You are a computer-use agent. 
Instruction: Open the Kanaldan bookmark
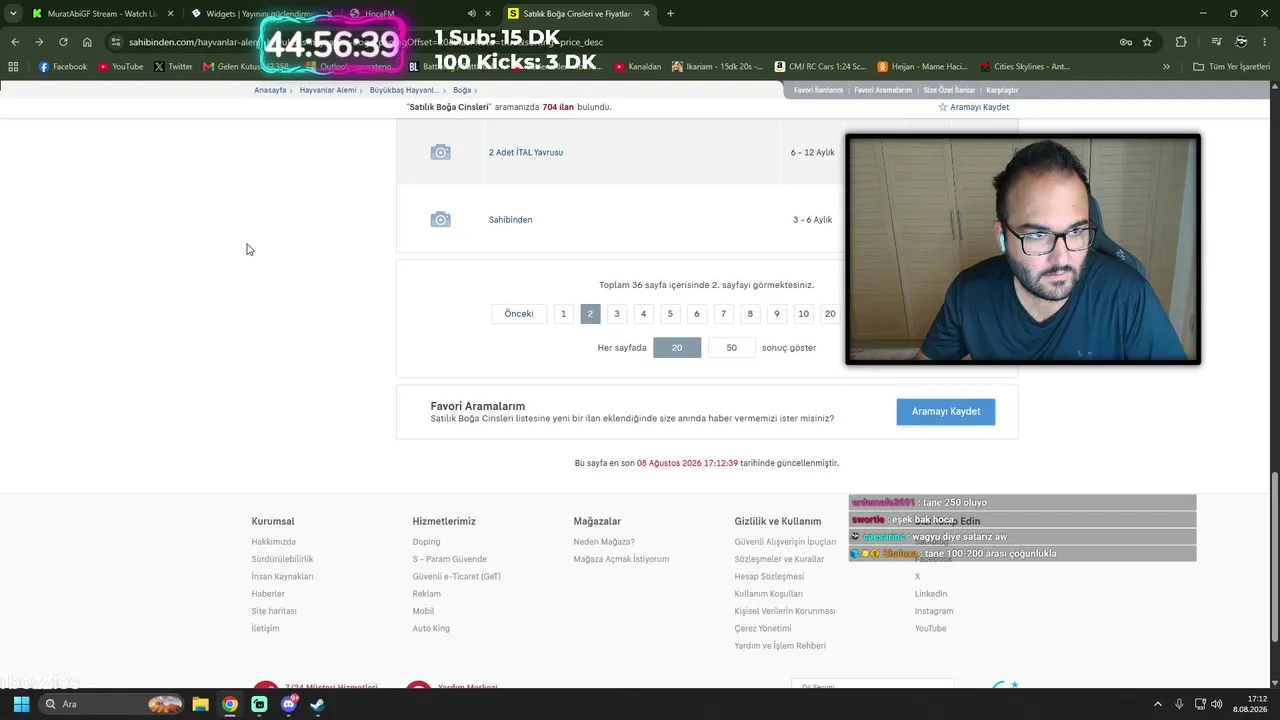click(x=638, y=67)
